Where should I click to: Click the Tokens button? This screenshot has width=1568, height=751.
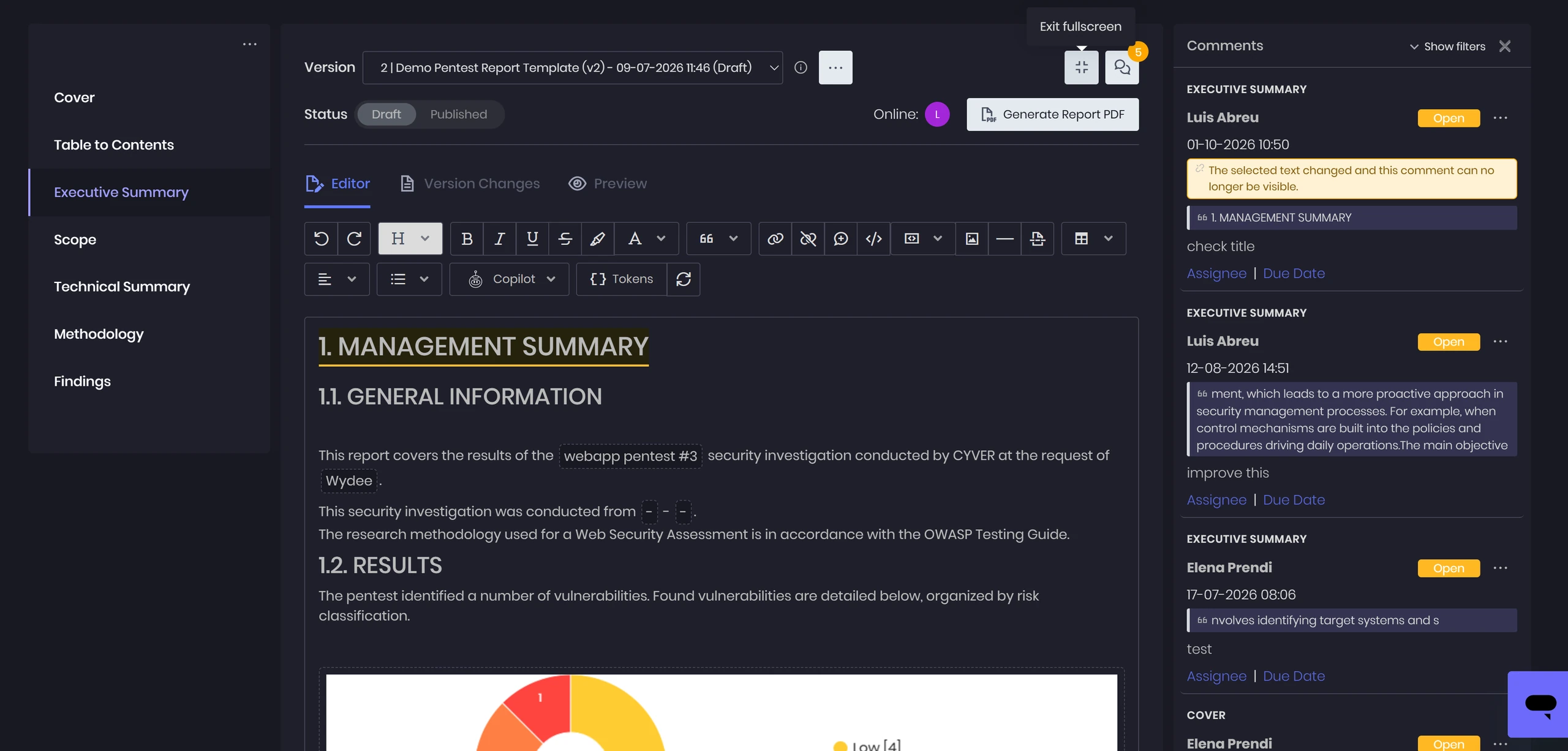click(622, 279)
